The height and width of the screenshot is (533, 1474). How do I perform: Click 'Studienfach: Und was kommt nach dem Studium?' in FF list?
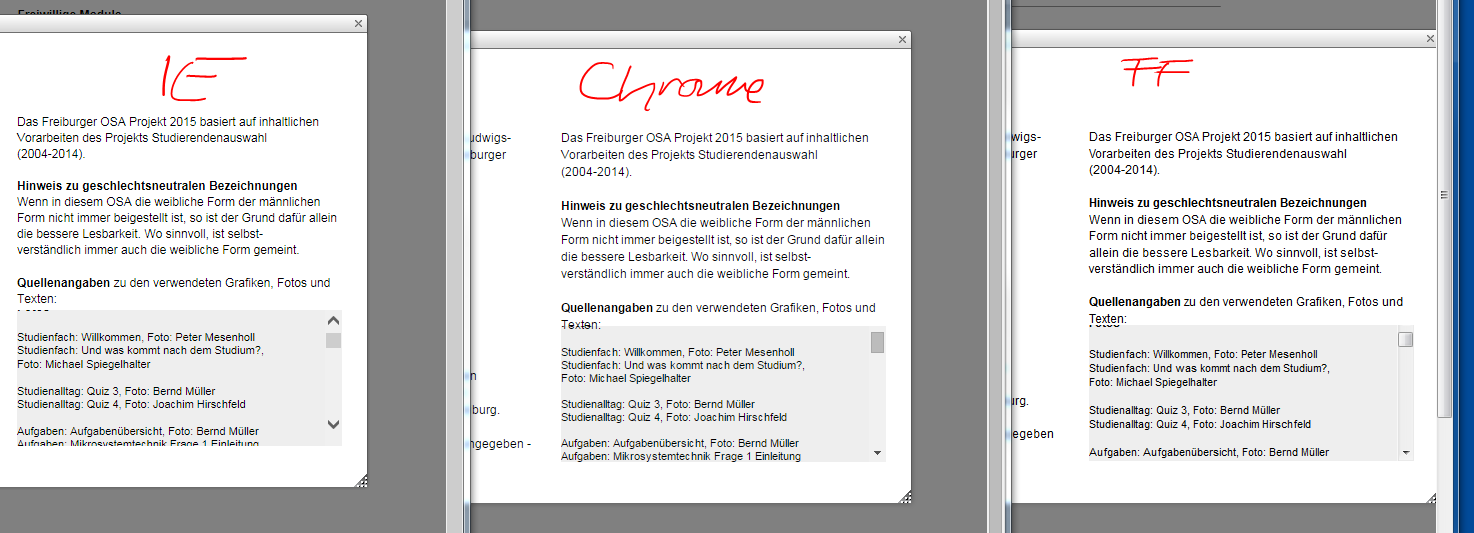[x=1209, y=368]
